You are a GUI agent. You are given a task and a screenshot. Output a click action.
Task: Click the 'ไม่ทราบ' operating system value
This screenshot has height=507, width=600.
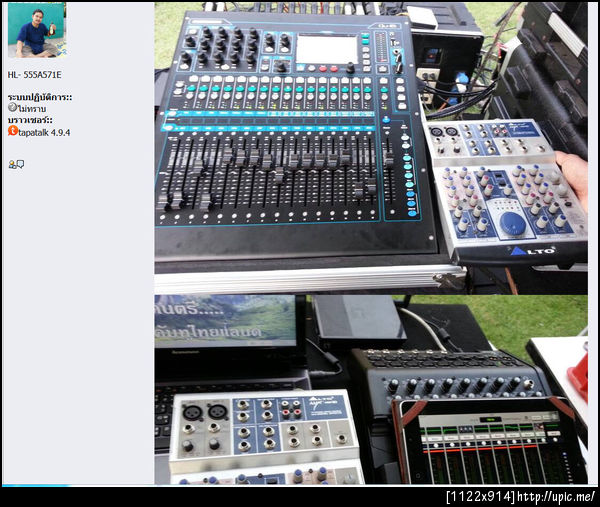(x=32, y=109)
